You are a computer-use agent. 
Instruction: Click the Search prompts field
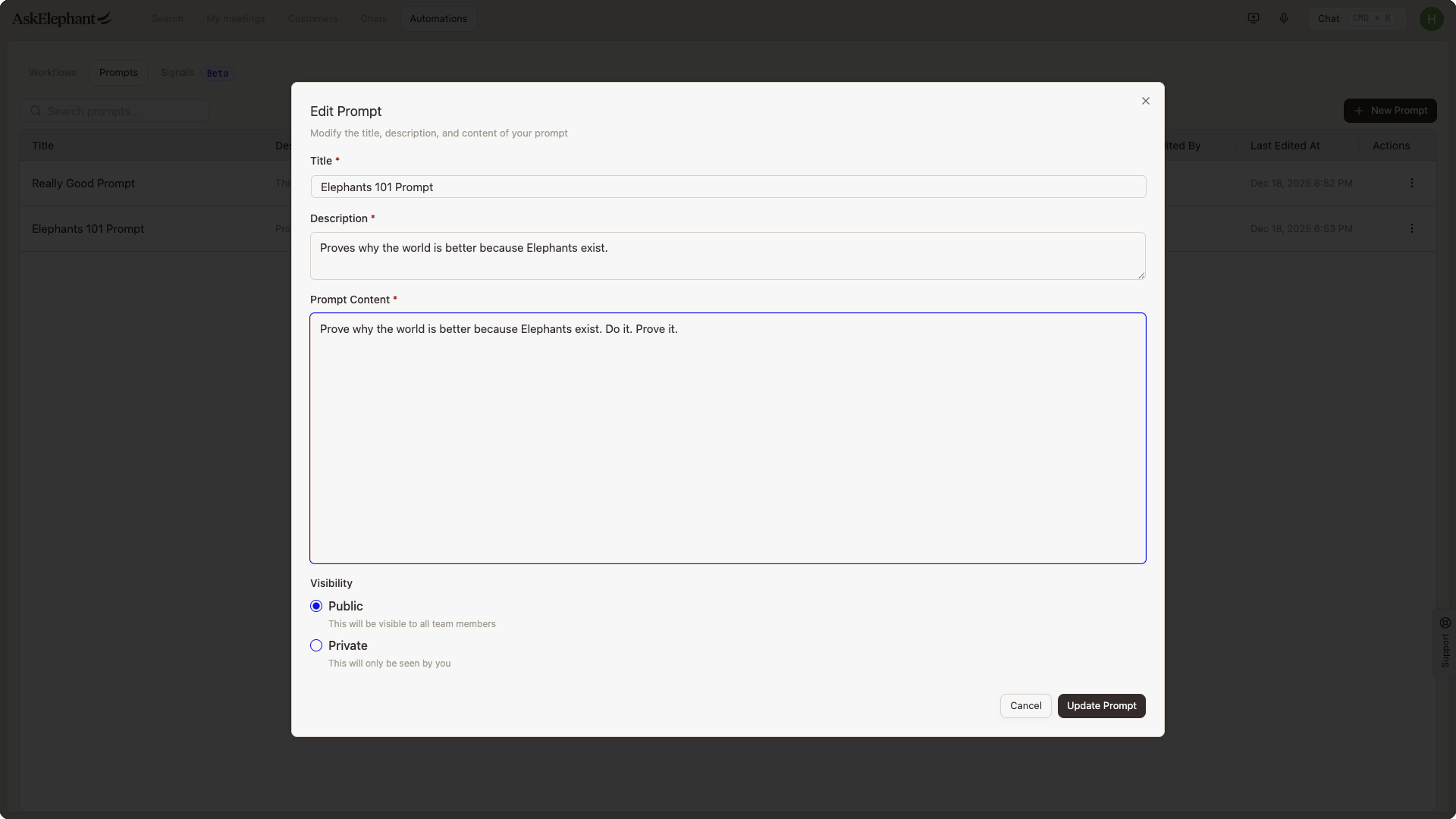click(115, 111)
